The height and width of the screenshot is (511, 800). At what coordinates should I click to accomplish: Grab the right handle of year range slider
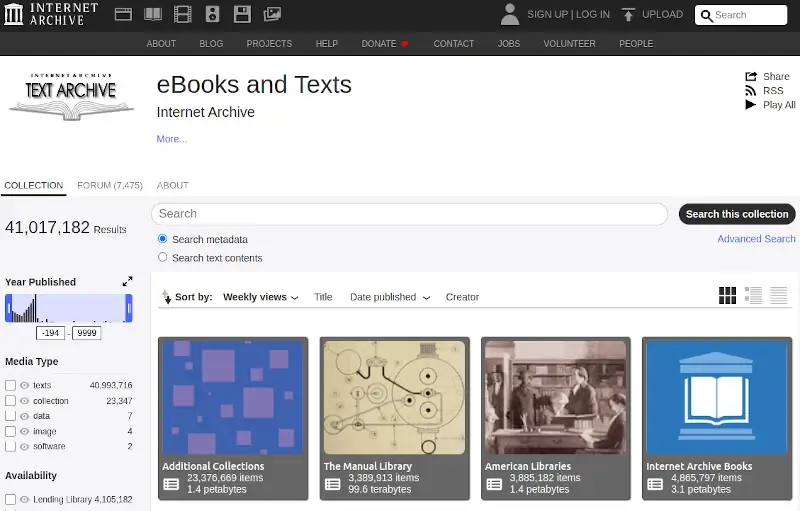[129, 308]
